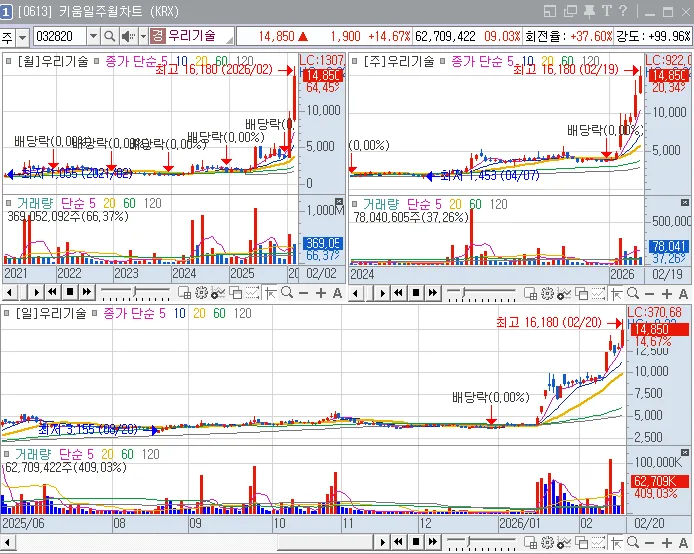The height and width of the screenshot is (554, 694).
Task: Click rewind in daily chart toolbar
Action: click(x=399, y=542)
